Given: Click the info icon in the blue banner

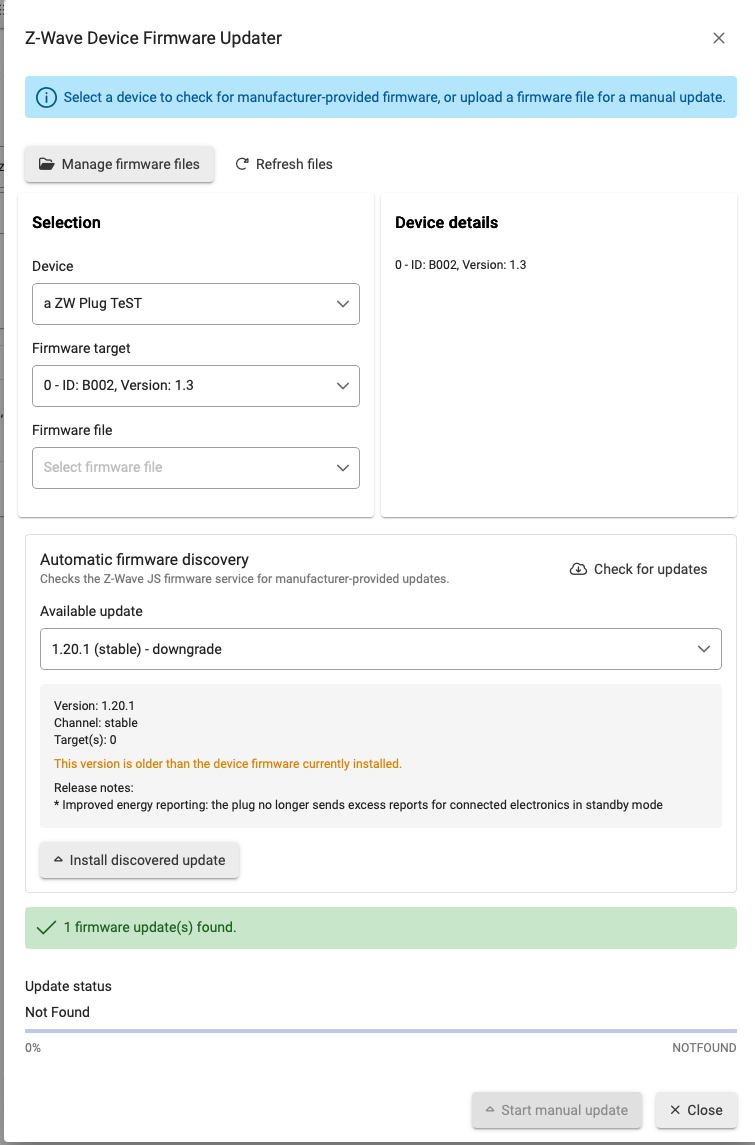Looking at the screenshot, I should 46,97.
